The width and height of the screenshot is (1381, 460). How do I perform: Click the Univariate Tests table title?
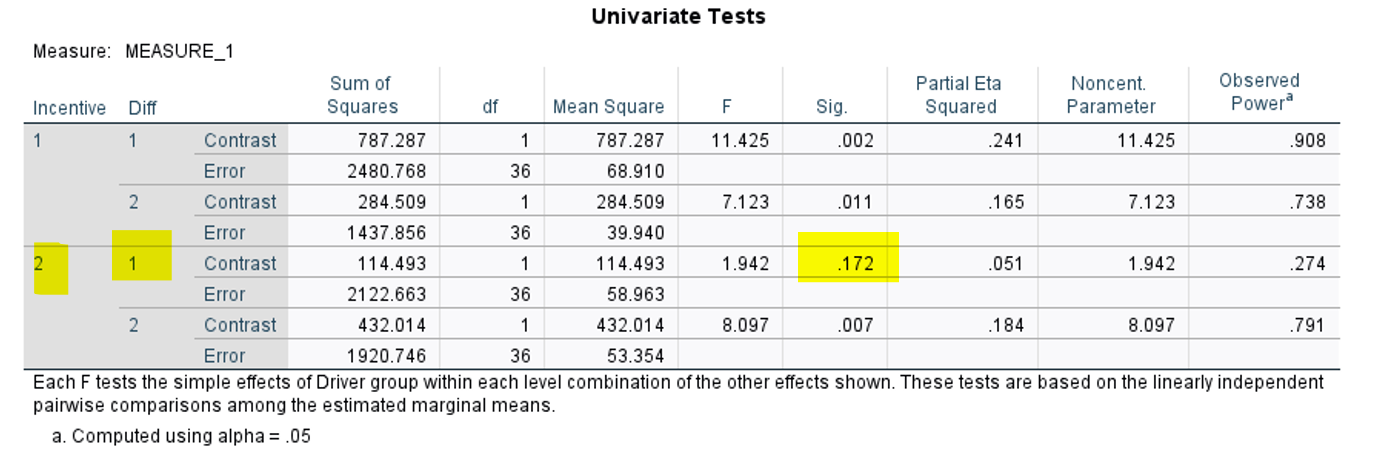click(678, 17)
